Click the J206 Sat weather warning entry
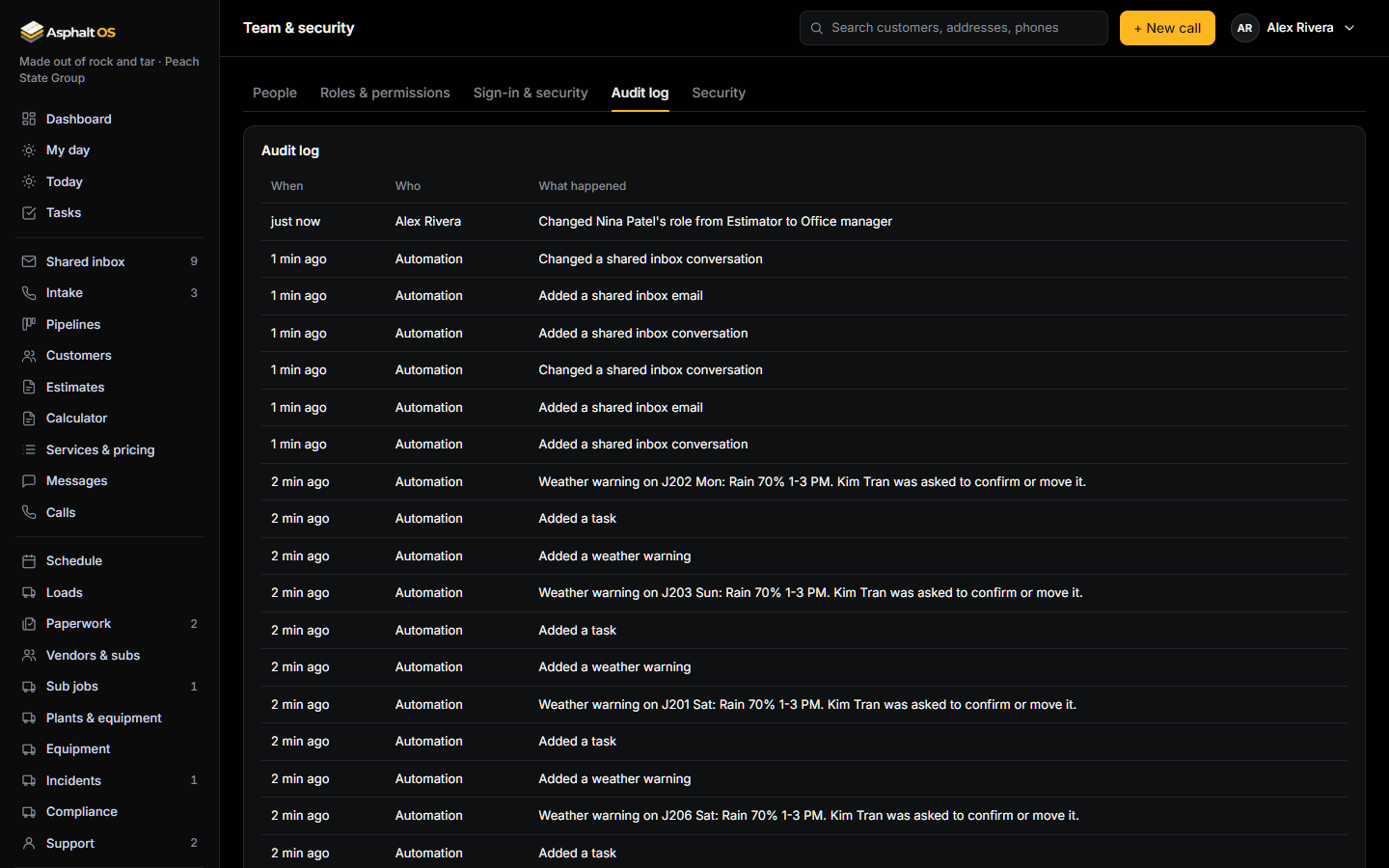The width and height of the screenshot is (1389, 868). click(x=804, y=816)
